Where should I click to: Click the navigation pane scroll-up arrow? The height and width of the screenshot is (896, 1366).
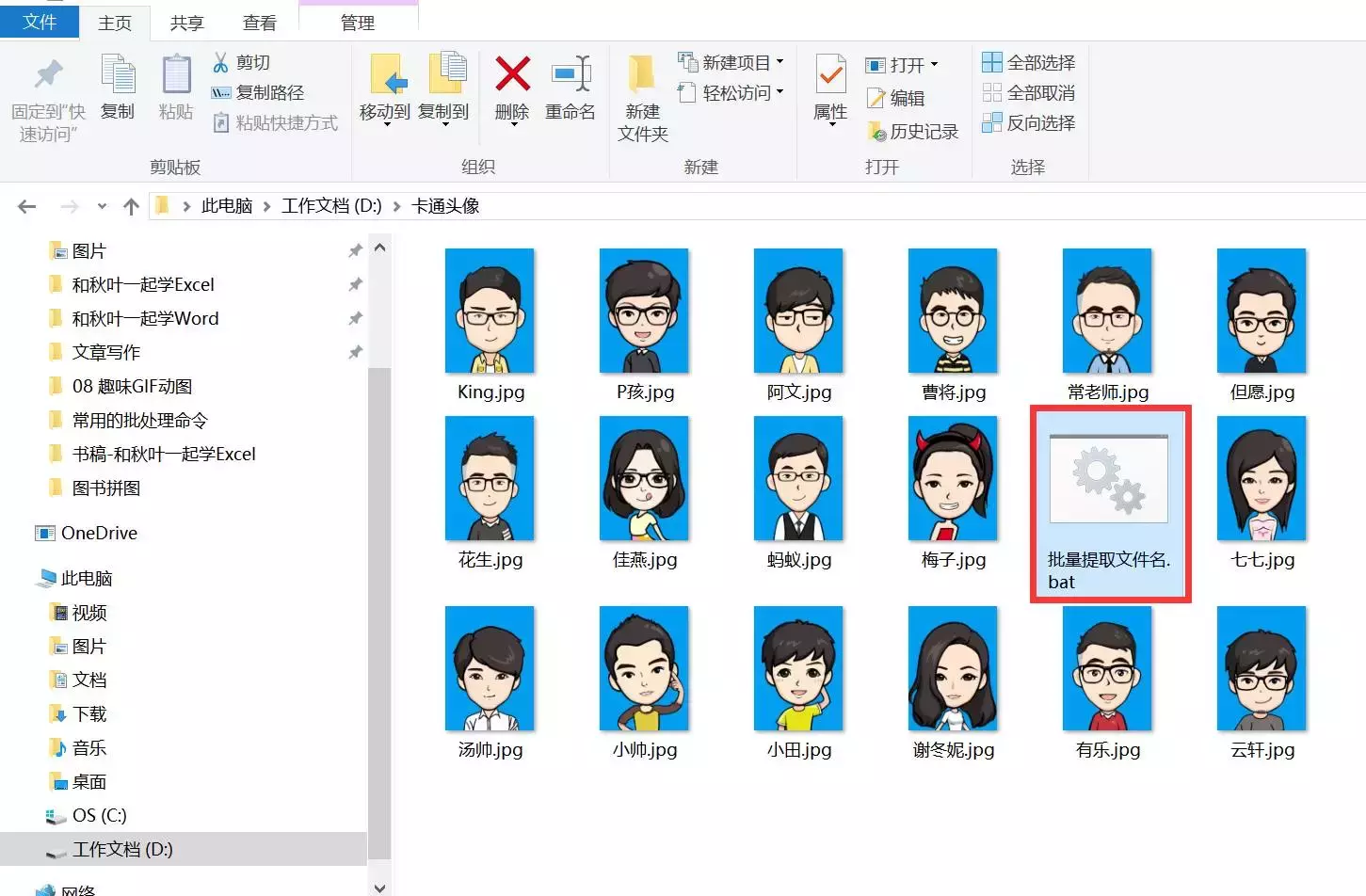[x=379, y=248]
